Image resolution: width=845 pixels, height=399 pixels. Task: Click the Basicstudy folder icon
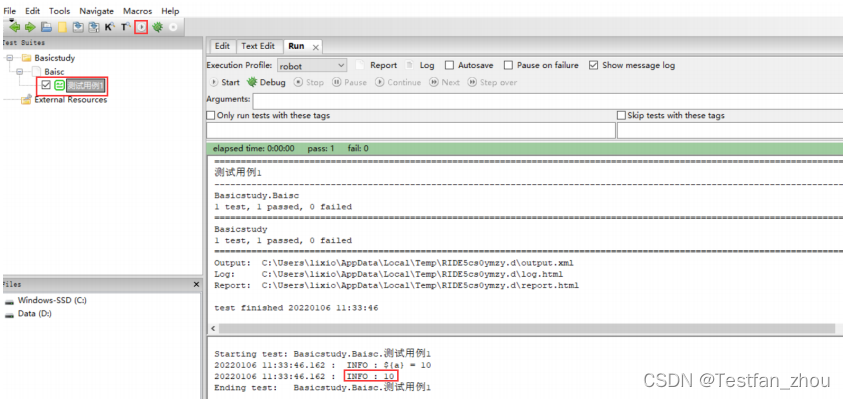[26, 58]
